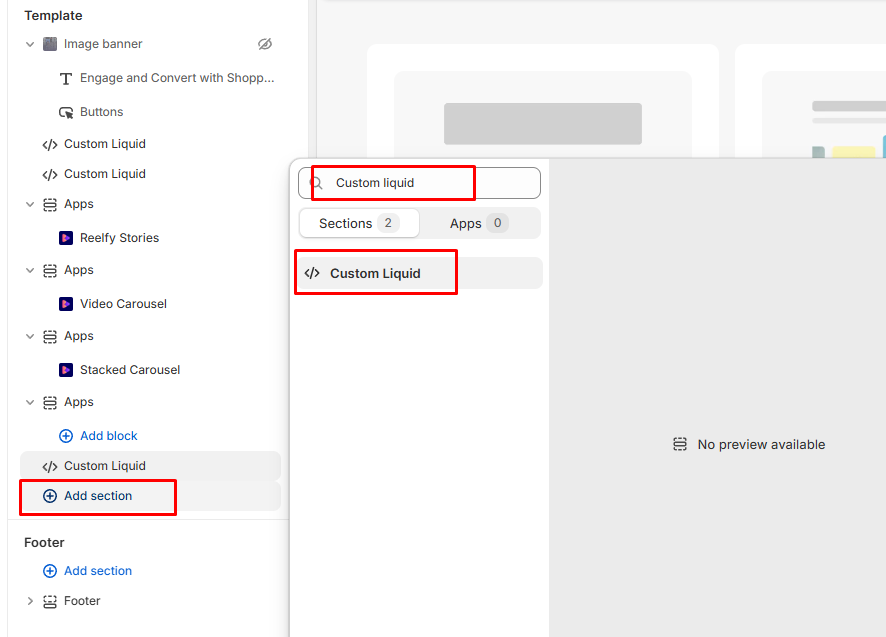Choose Custom Liquid from search results
This screenshot has width=886, height=637.
(x=419, y=274)
